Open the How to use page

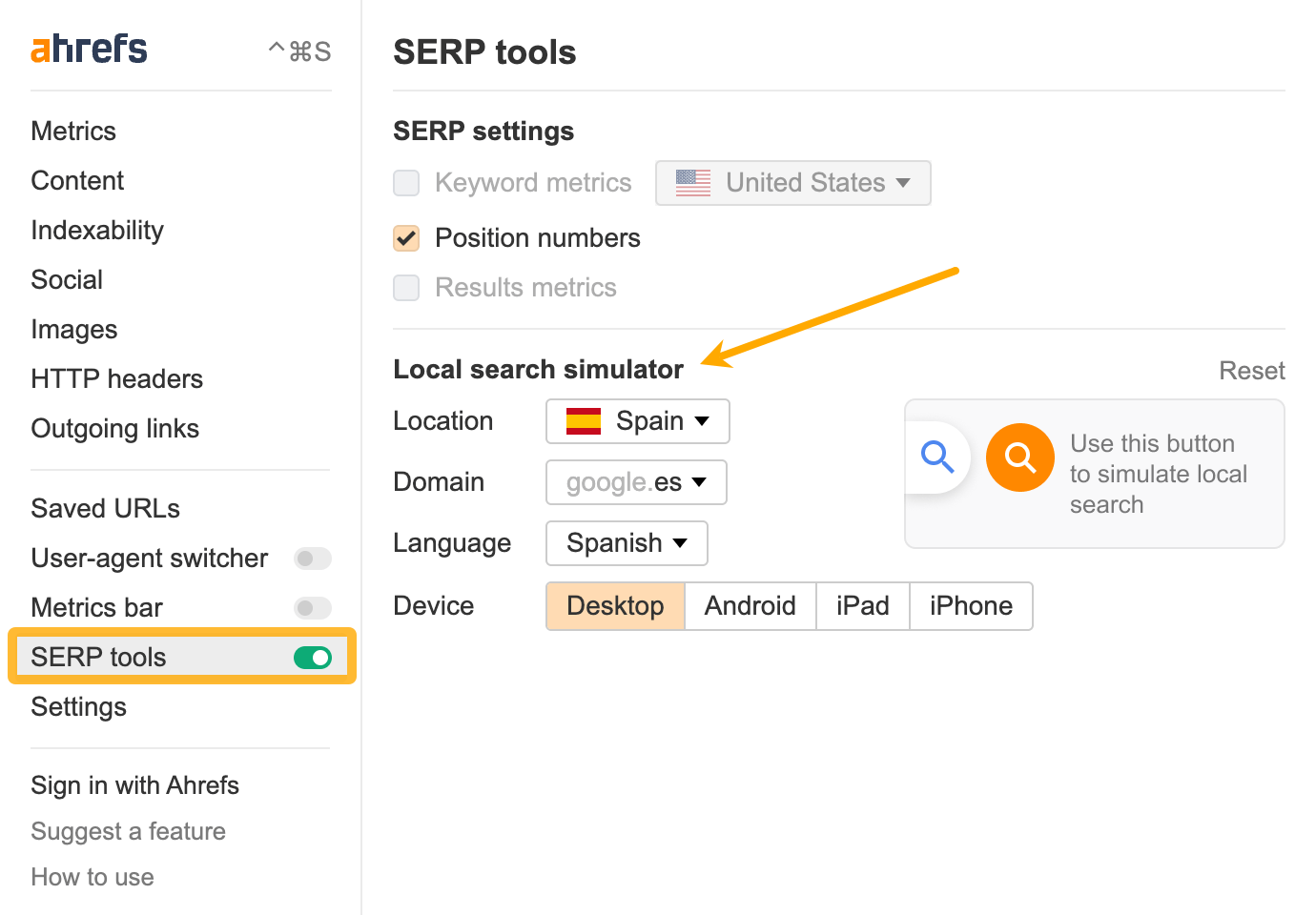[92, 876]
